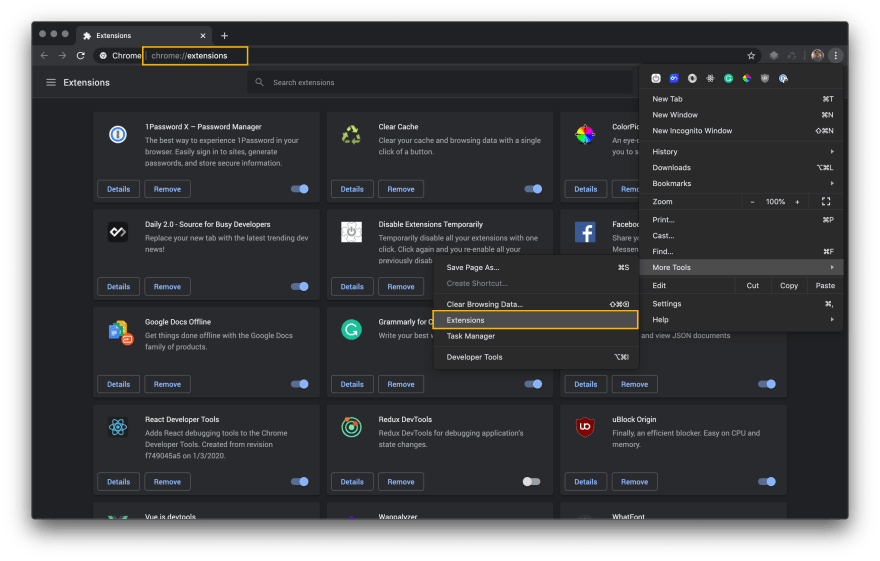The height and width of the screenshot is (561, 880).
Task: Click the Redux DevTools card icon
Action: (x=351, y=427)
